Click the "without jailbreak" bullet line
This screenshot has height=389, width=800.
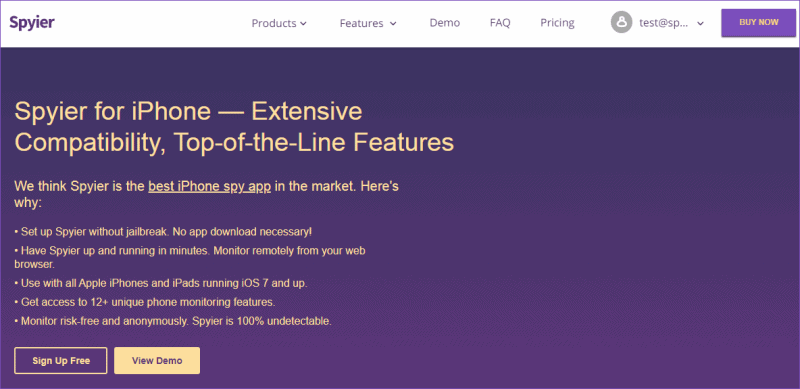(163, 232)
